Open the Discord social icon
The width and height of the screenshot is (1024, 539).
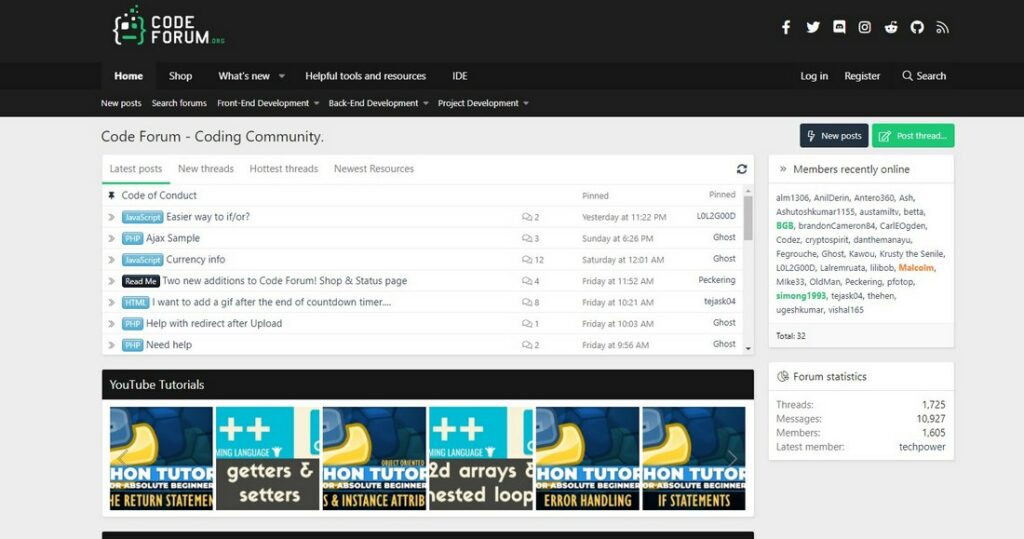tap(839, 27)
